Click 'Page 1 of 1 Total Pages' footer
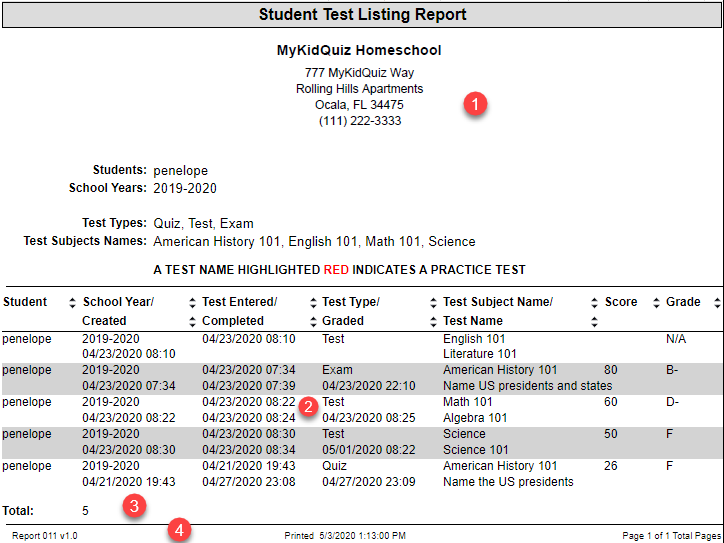The height and width of the screenshot is (543, 724). point(672,536)
